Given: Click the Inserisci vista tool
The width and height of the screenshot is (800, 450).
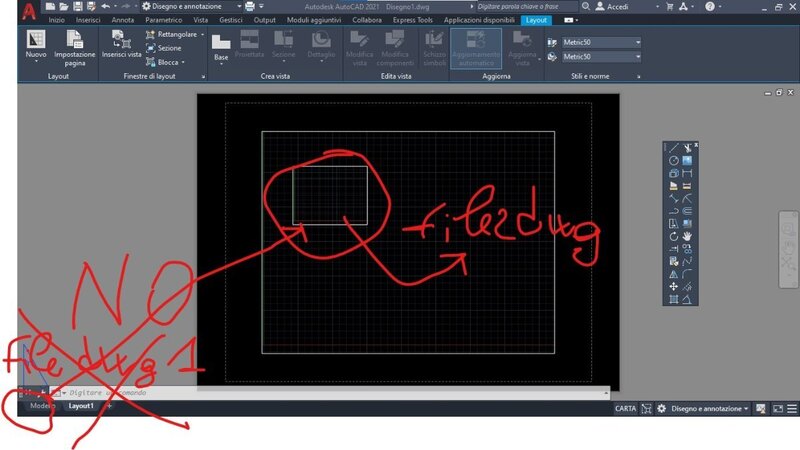Looking at the screenshot, I should point(121,44).
